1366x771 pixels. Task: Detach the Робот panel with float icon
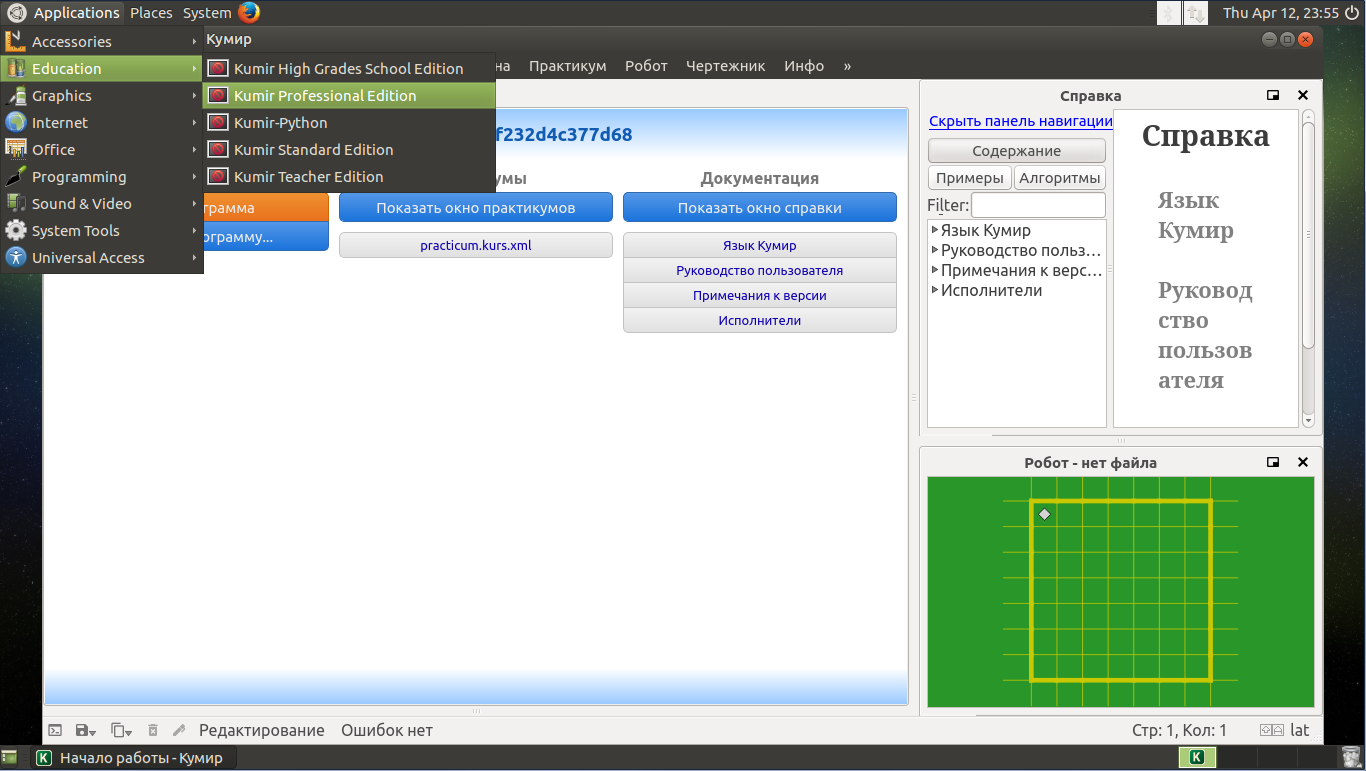pos(1273,462)
